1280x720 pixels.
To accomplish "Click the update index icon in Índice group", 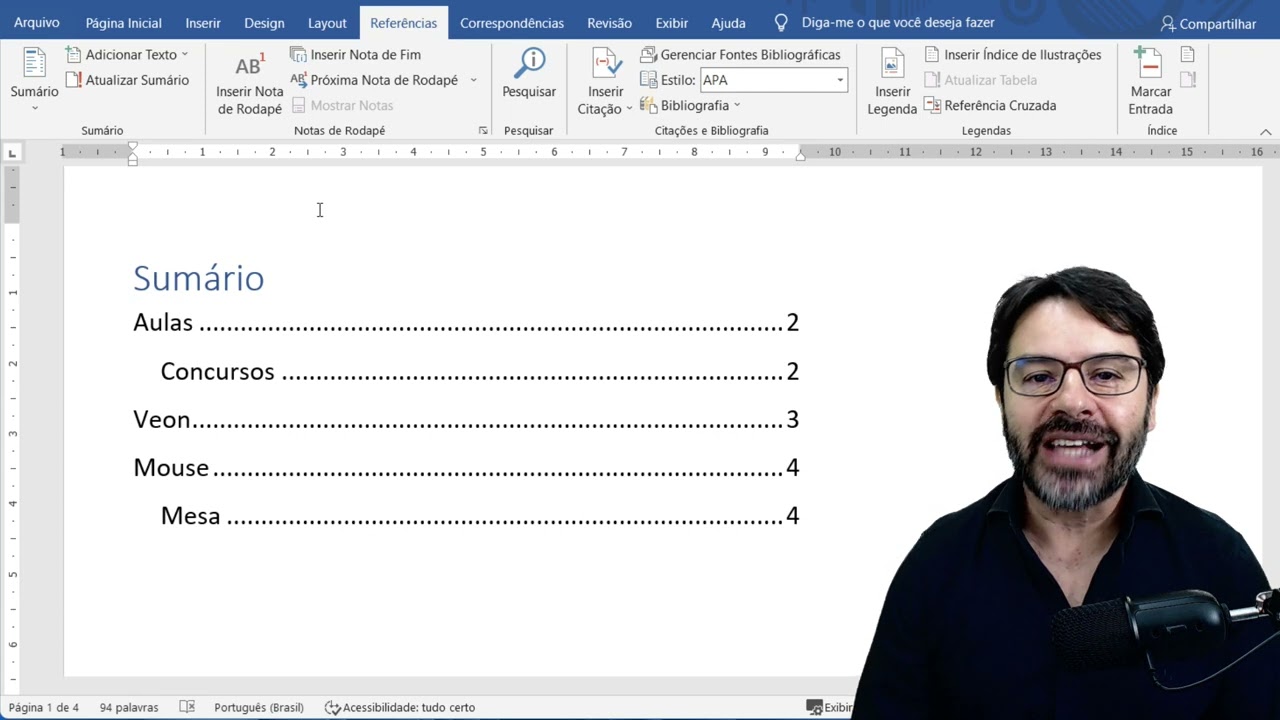I will 1188,80.
